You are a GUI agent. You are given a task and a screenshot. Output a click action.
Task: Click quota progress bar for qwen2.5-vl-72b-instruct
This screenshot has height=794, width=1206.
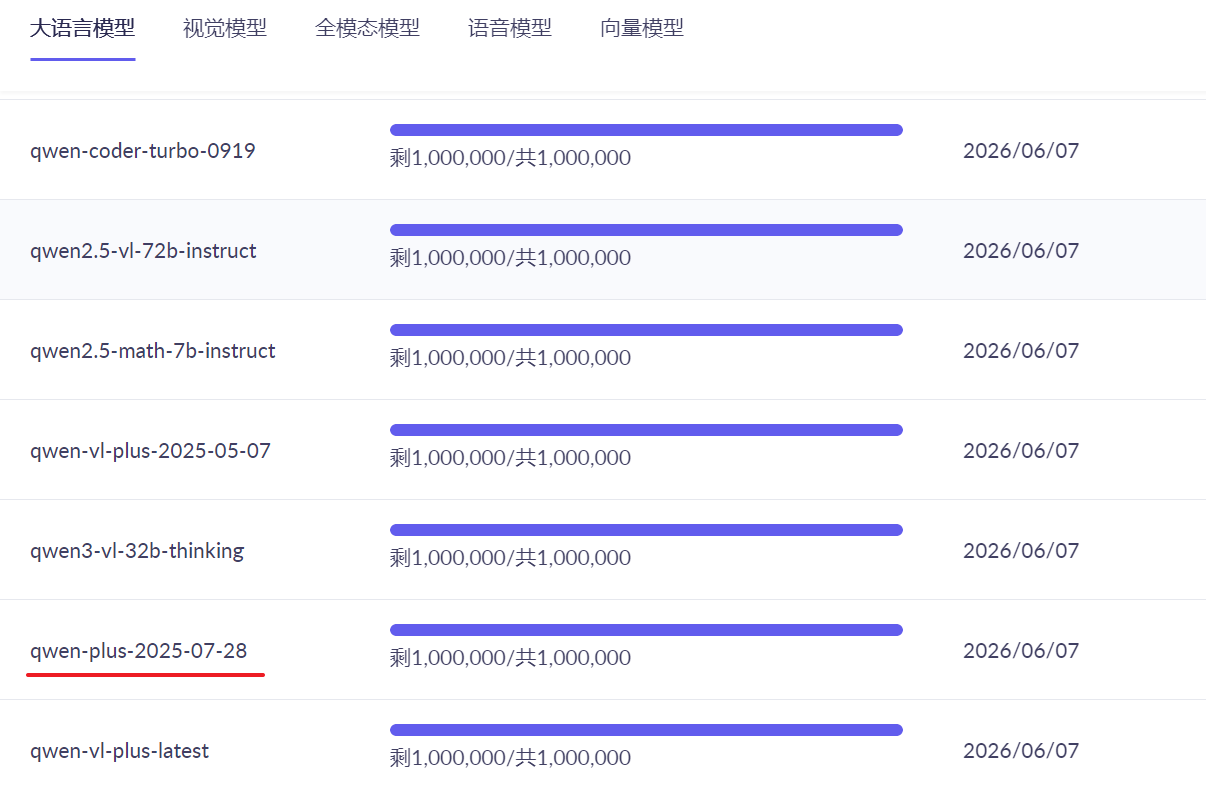(x=646, y=230)
